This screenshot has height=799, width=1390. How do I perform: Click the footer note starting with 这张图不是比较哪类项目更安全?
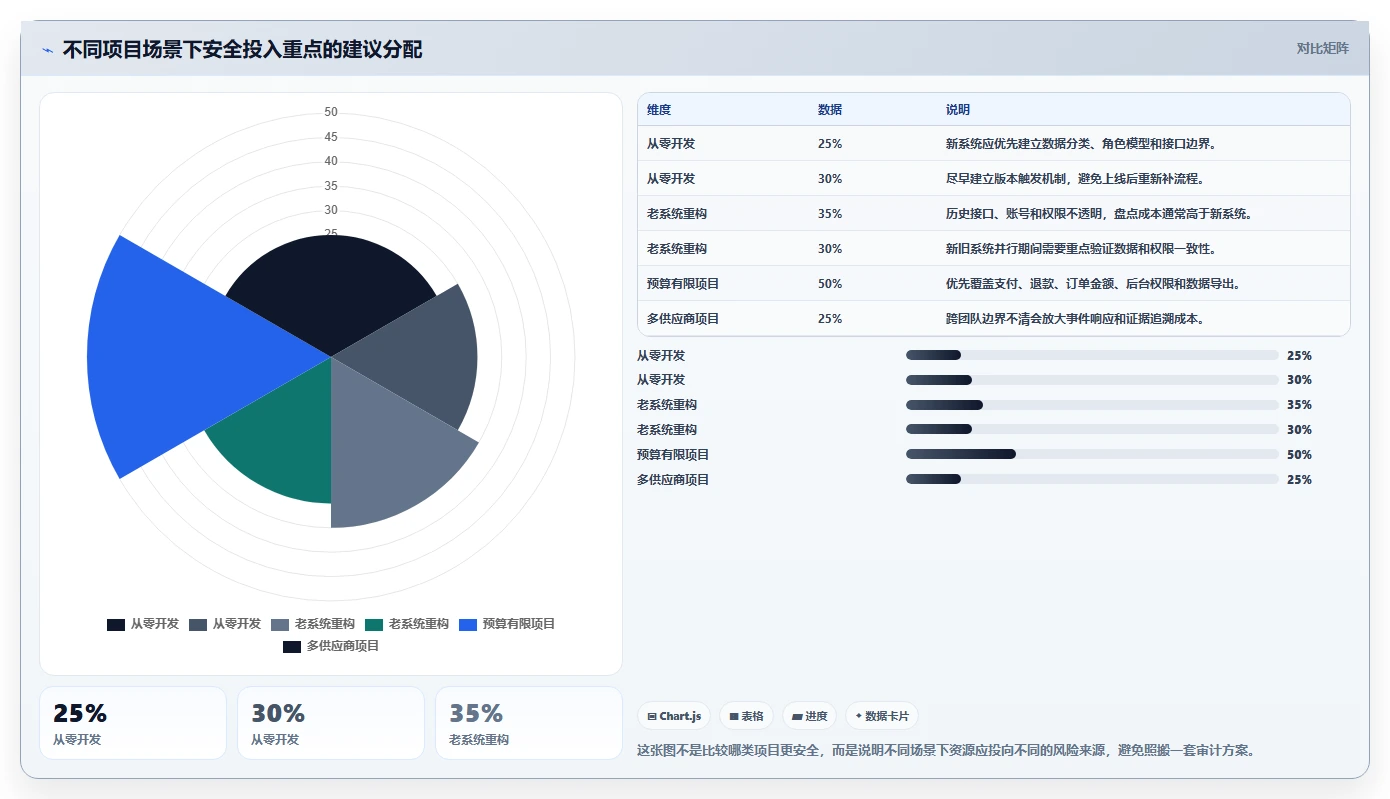(945, 750)
